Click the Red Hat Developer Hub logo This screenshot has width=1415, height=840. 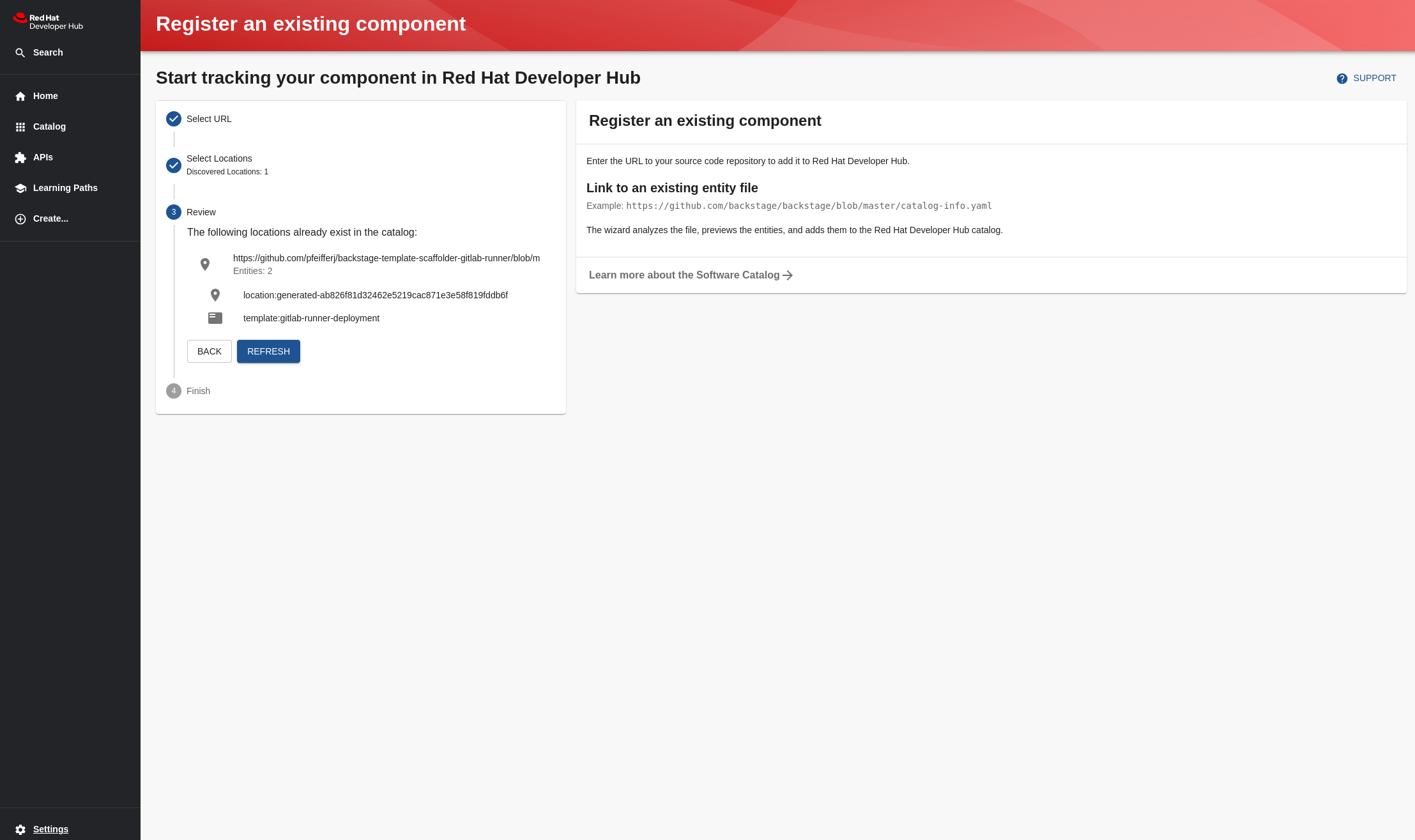[48, 22]
